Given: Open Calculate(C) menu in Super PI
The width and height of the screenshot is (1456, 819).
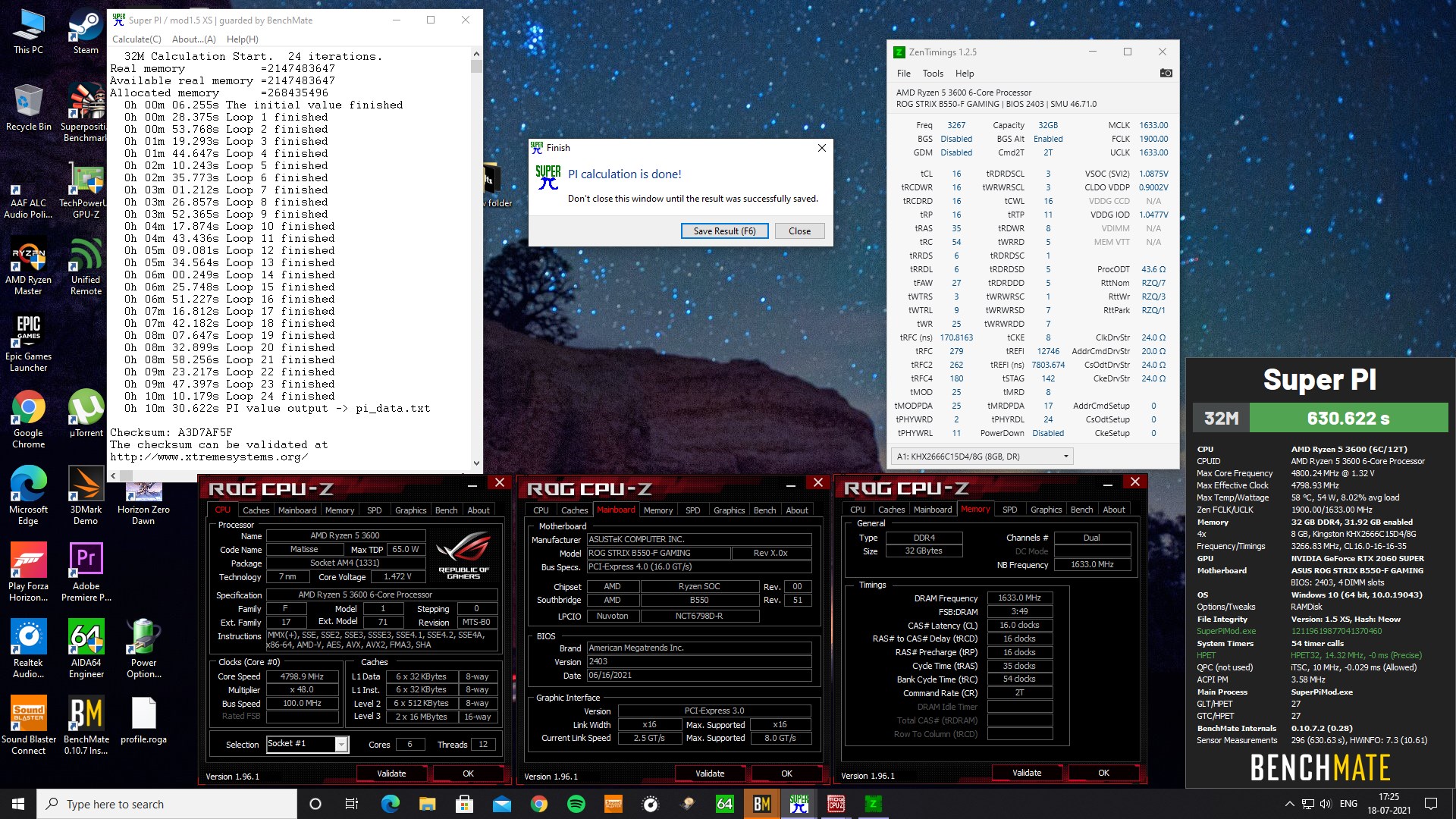Looking at the screenshot, I should (136, 39).
